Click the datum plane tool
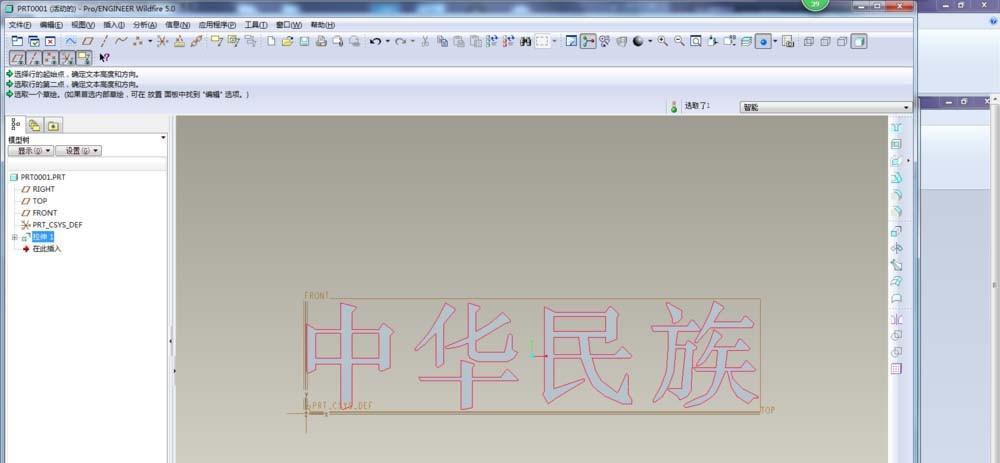This screenshot has height=463, width=1000. tap(87, 41)
